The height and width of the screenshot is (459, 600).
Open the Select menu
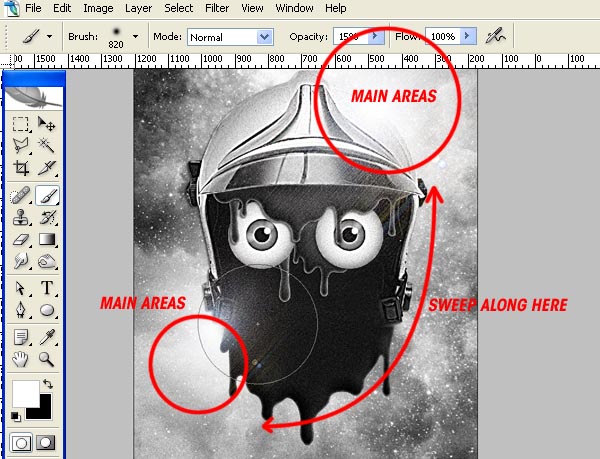coord(179,8)
